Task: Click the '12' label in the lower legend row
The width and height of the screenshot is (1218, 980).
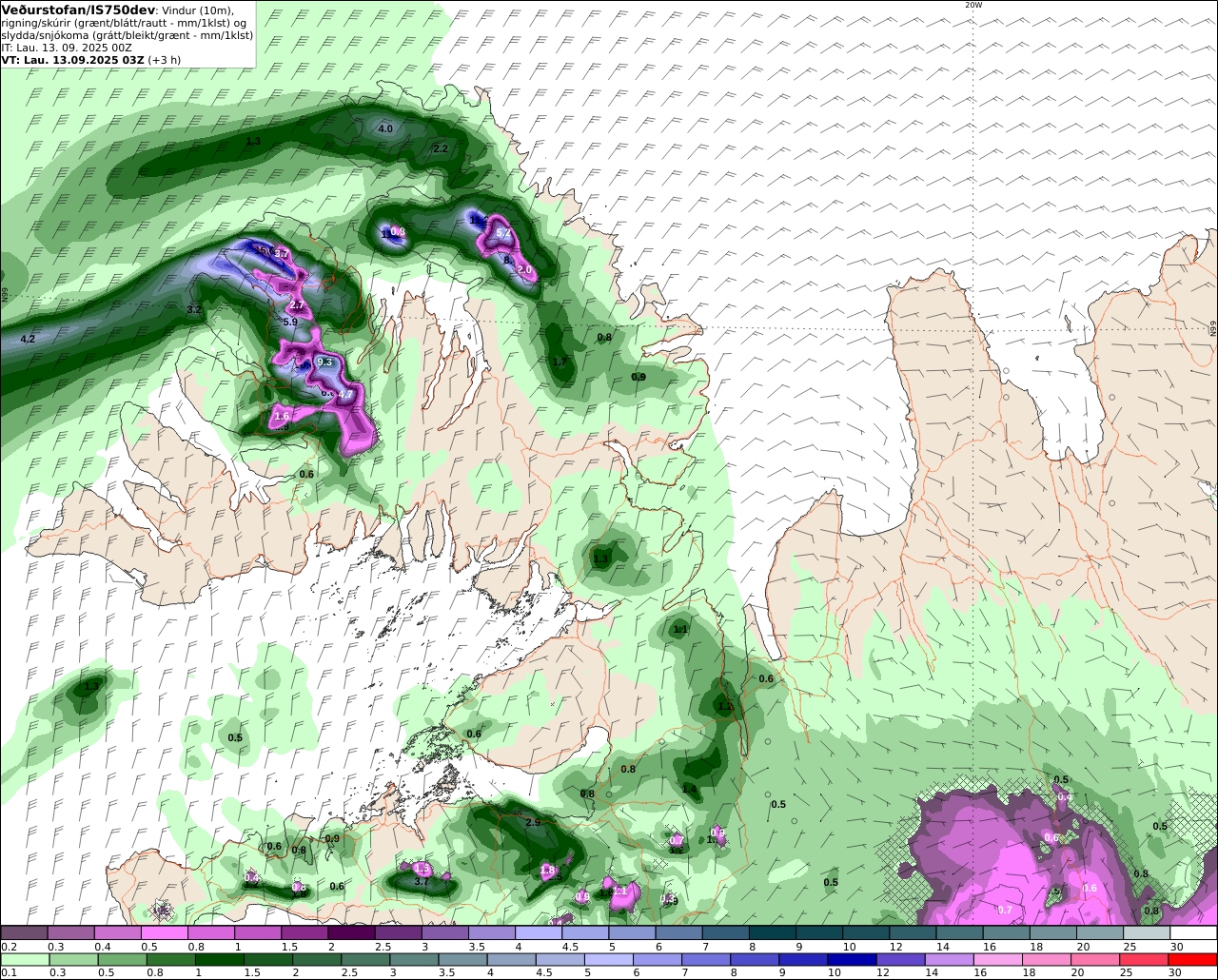Action: click(x=883, y=972)
